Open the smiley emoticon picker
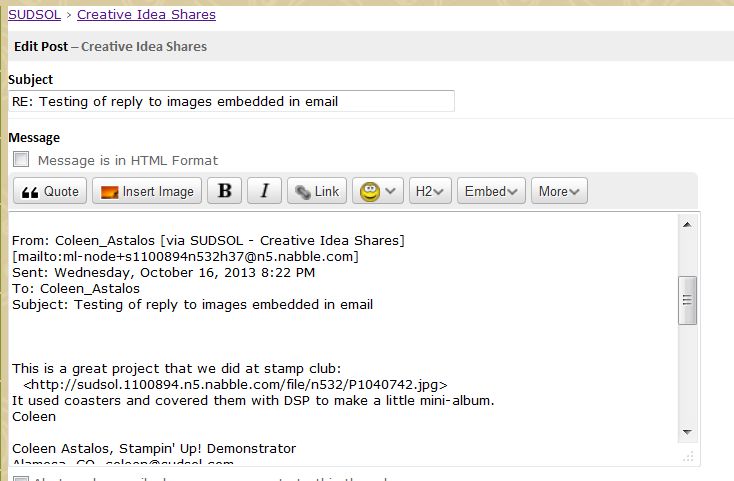 pos(377,191)
